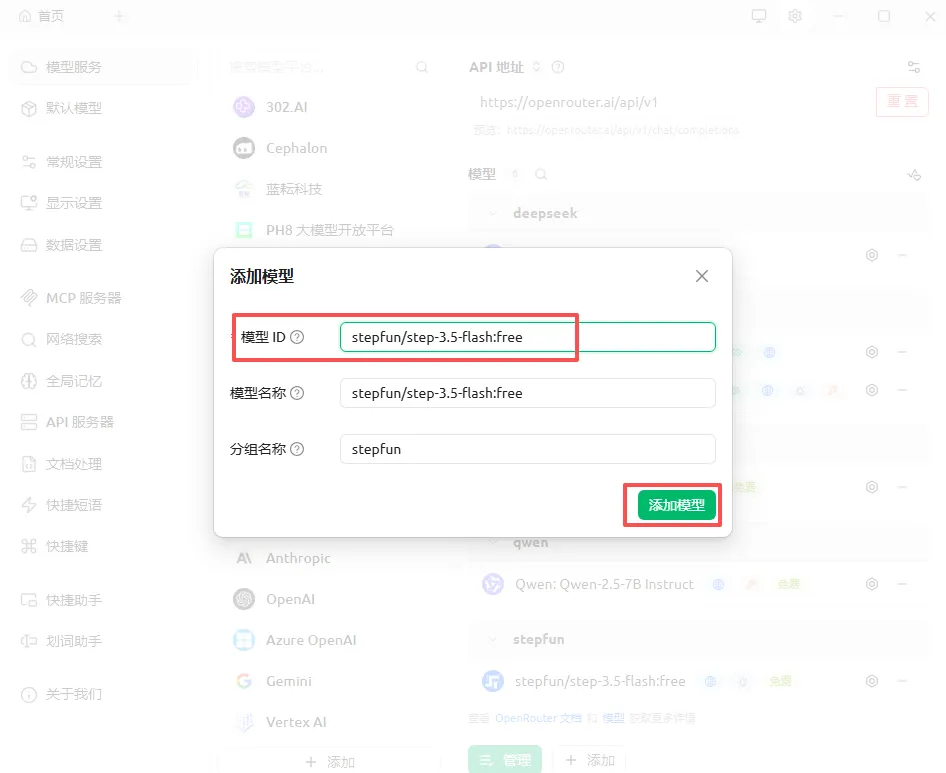The width and height of the screenshot is (946, 773).
Task: Close the 添加模型 dialog
Action: pyautogui.click(x=702, y=276)
